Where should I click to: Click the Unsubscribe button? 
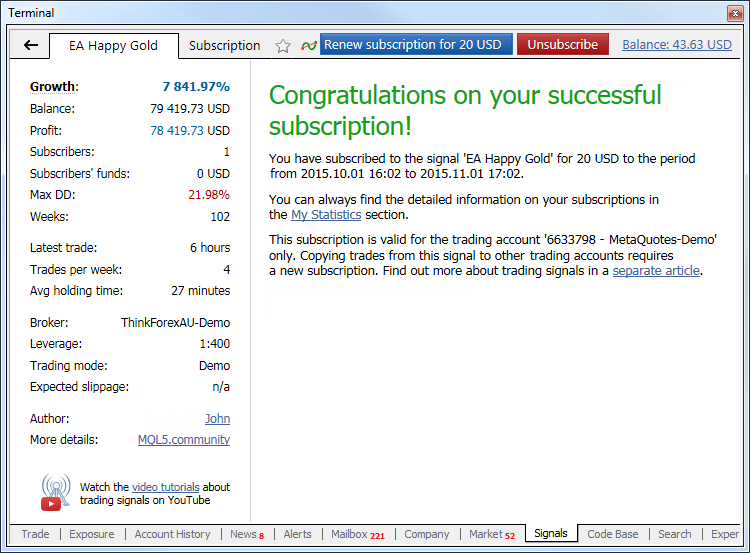[562, 44]
